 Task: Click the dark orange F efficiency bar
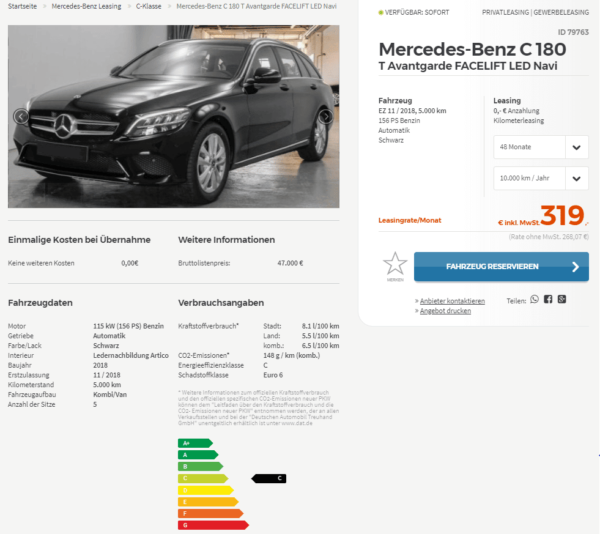tap(210, 513)
